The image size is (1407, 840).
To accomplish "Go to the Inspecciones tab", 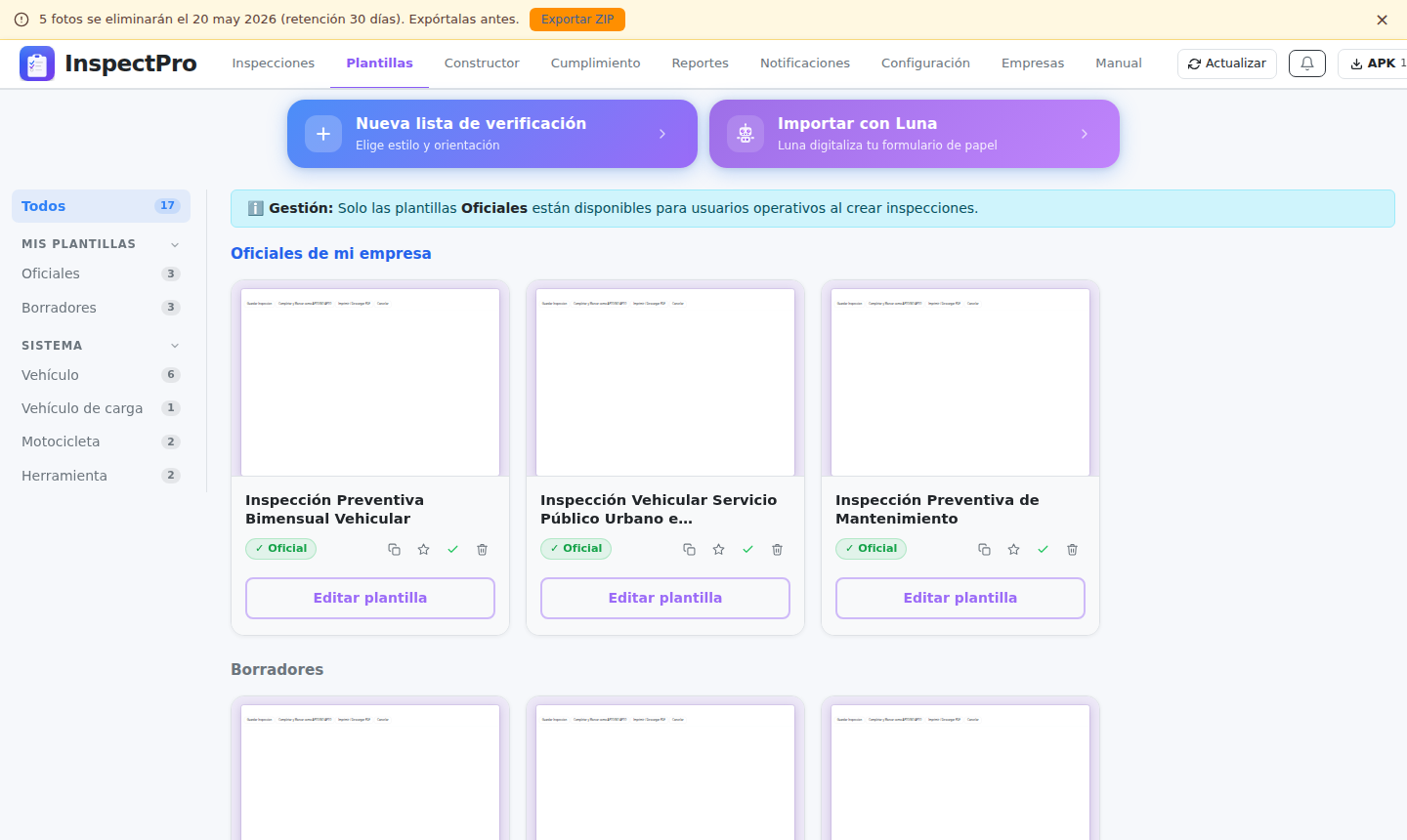I will pyautogui.click(x=274, y=63).
